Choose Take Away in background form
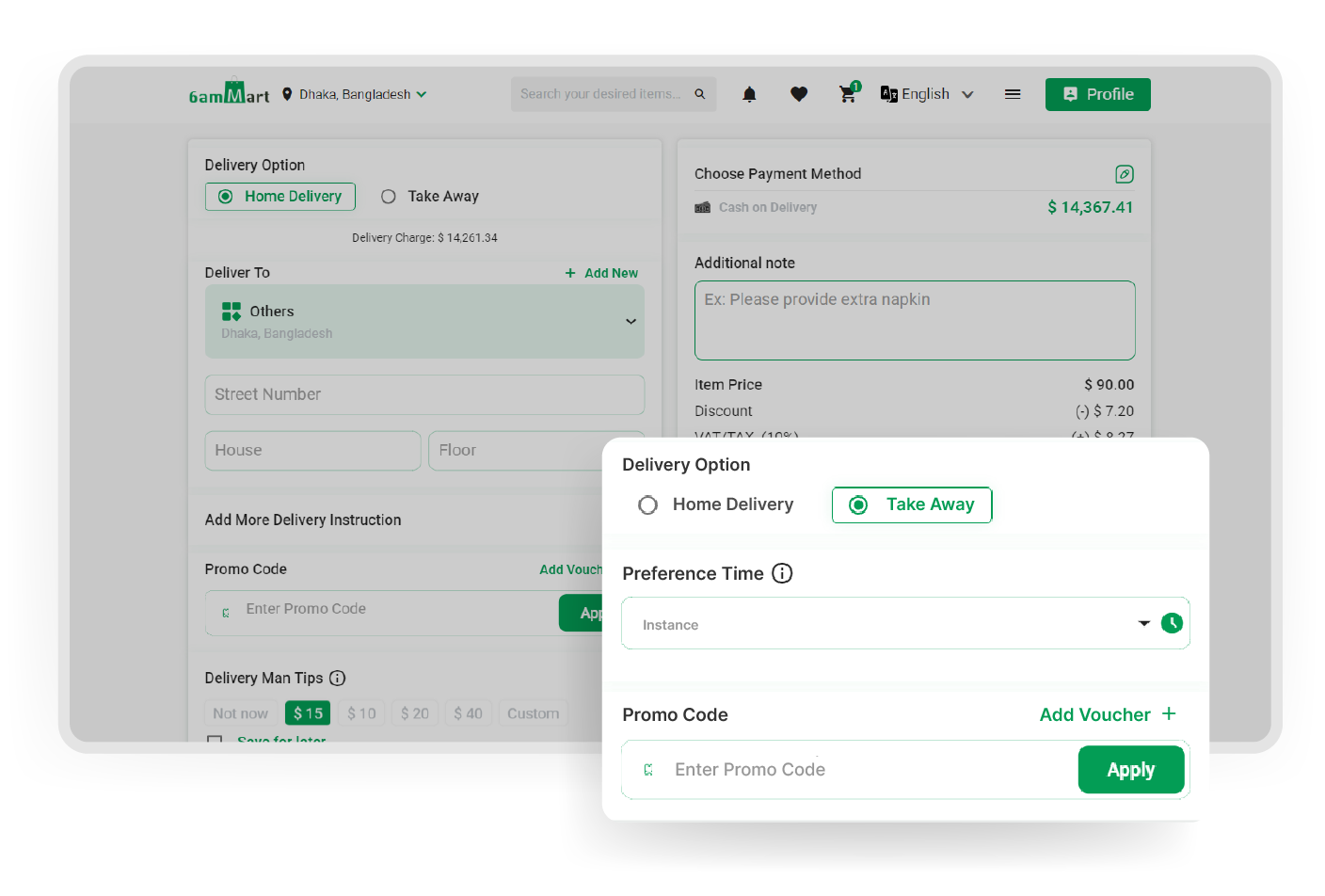This screenshot has width=1325, height=896. tap(389, 197)
